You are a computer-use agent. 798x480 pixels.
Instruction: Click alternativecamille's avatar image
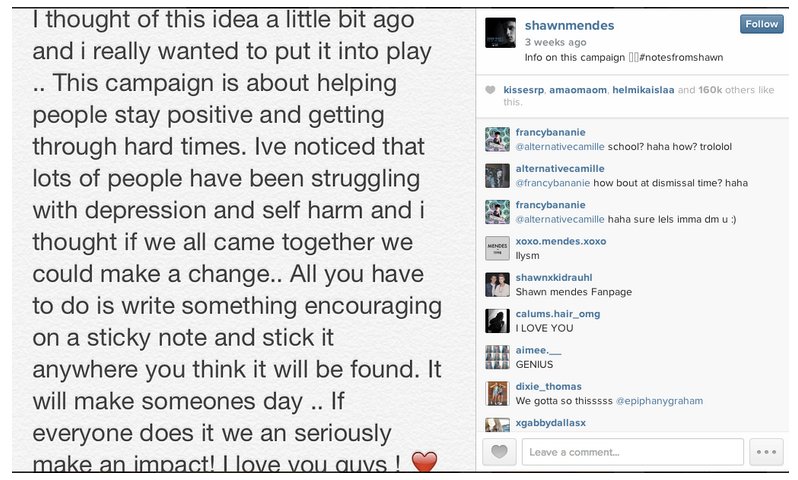coord(497,175)
